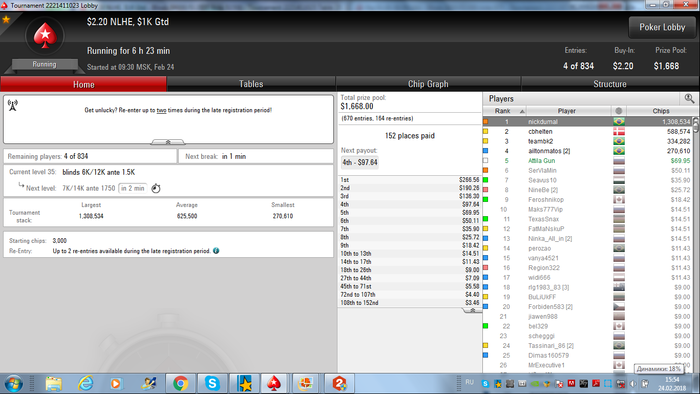Collapse the payout list arrow
This screenshot has width=700, height=394.
472,311
